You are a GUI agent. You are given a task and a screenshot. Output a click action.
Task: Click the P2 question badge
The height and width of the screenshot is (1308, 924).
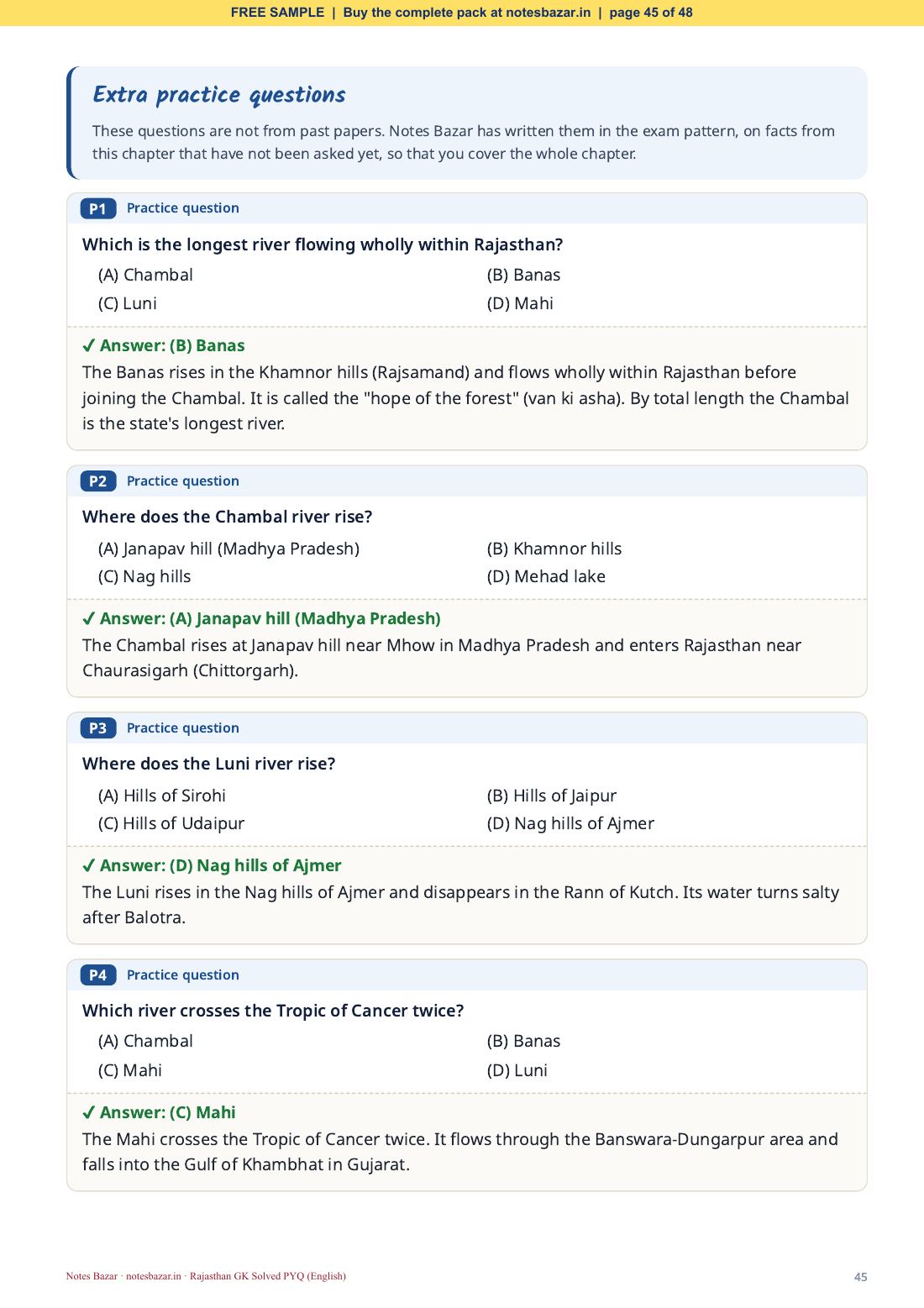[98, 481]
